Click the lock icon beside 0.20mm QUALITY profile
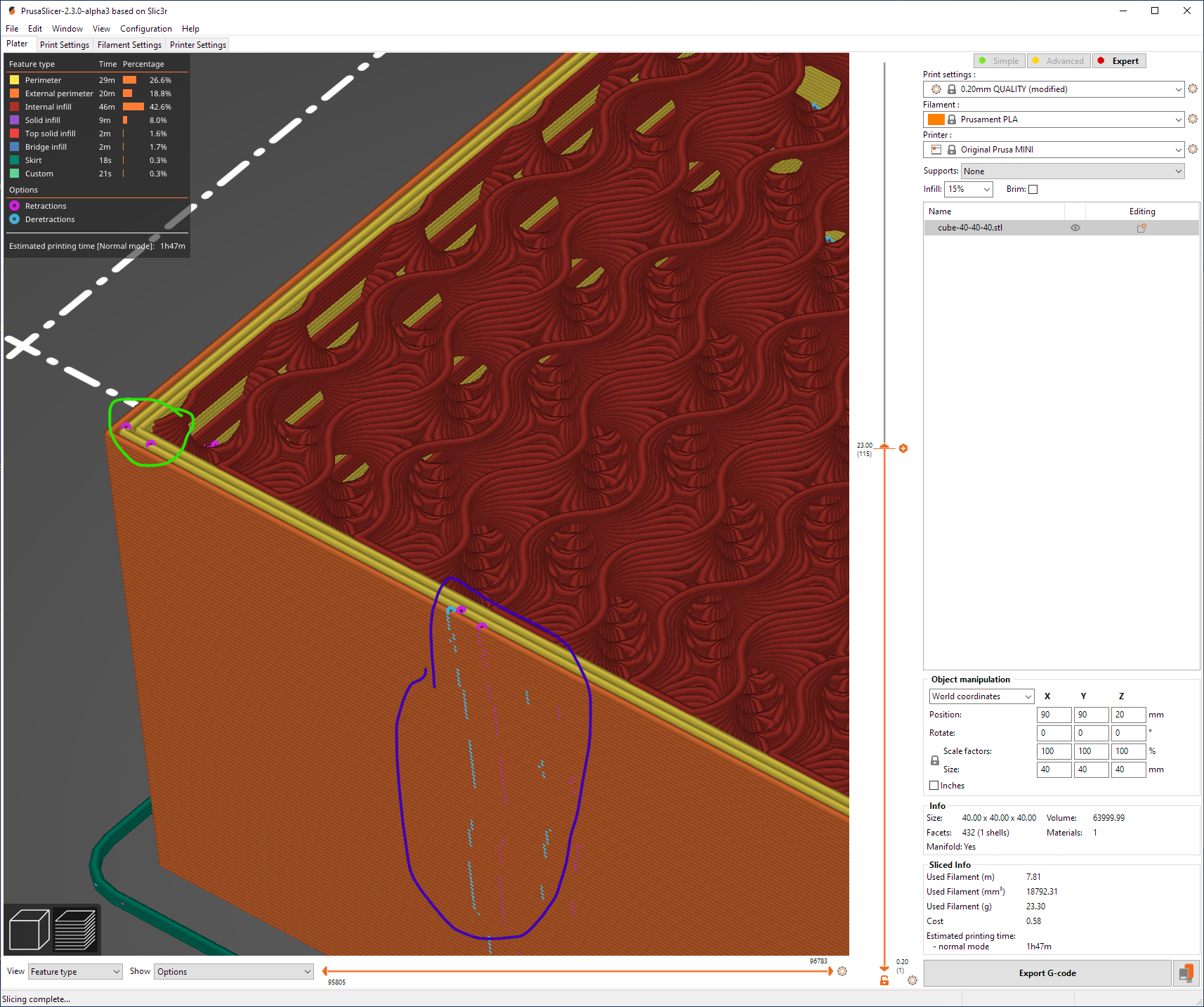 point(952,89)
